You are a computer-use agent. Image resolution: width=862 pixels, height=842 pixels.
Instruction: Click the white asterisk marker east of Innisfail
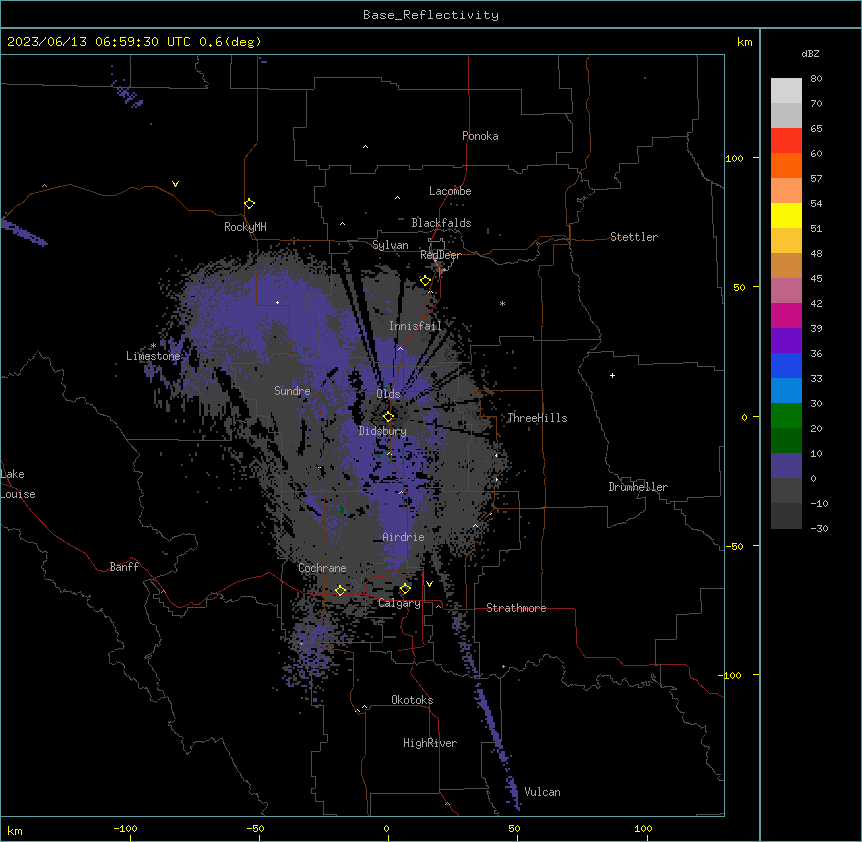502,303
